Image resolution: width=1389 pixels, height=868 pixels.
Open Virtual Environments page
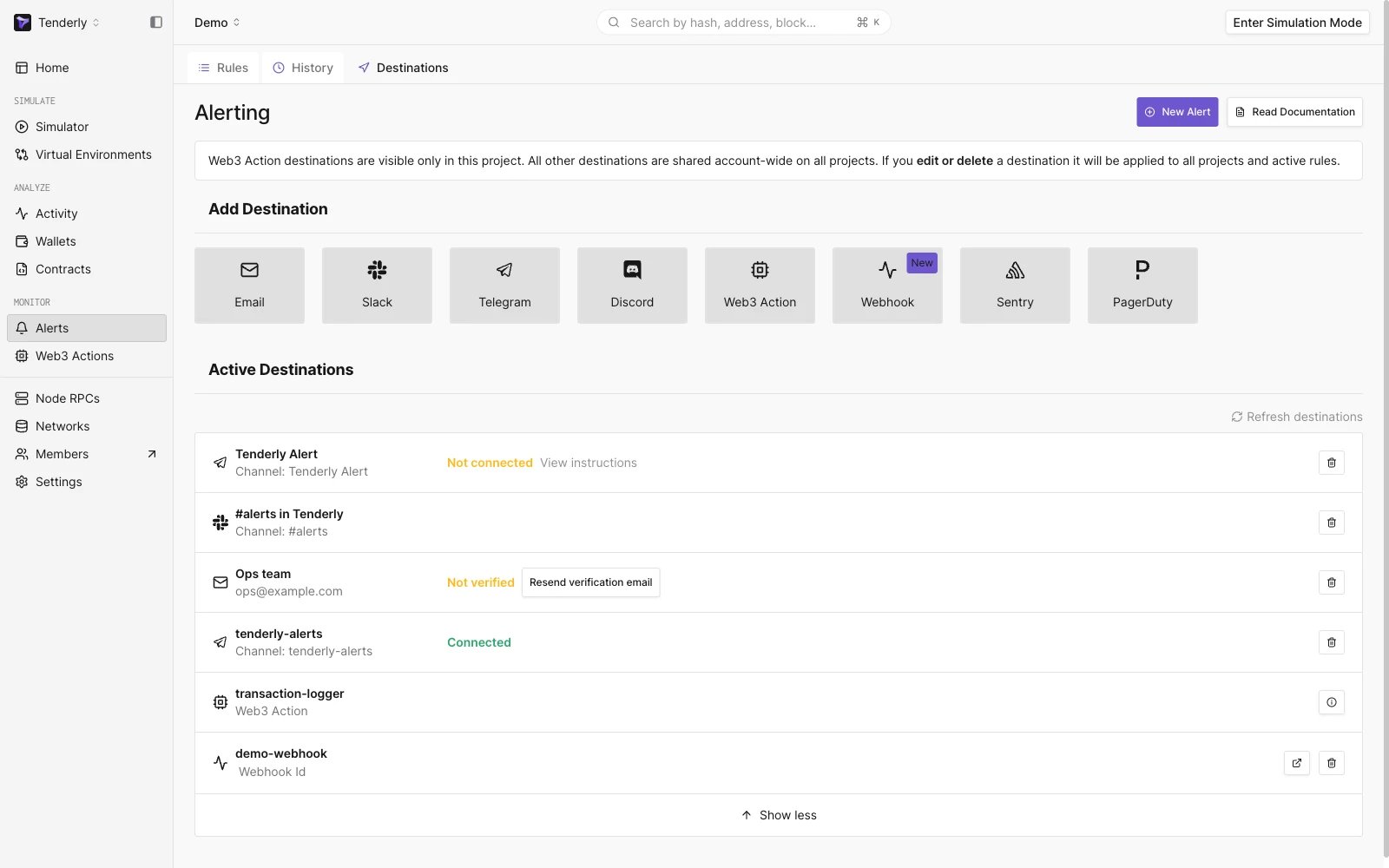click(87, 155)
